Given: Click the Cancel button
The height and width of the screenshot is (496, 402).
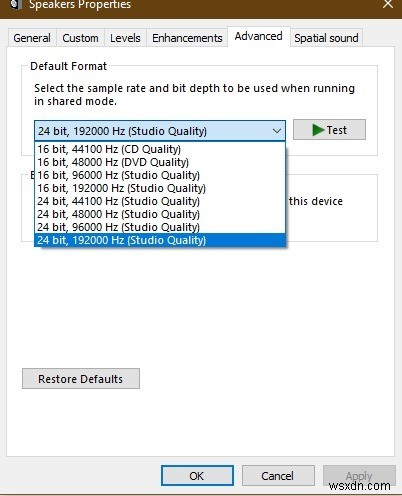Looking at the screenshot, I should coord(278,476).
